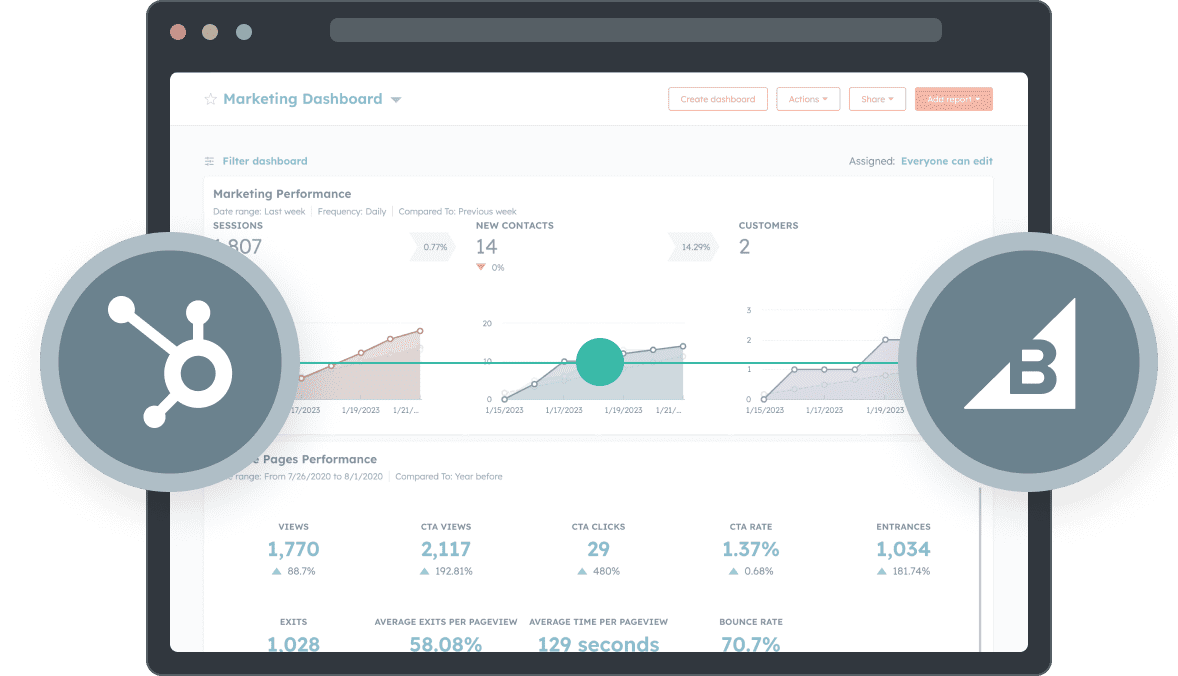Click the blue-gray window dot
The height and width of the screenshot is (676, 1178).
244,32
